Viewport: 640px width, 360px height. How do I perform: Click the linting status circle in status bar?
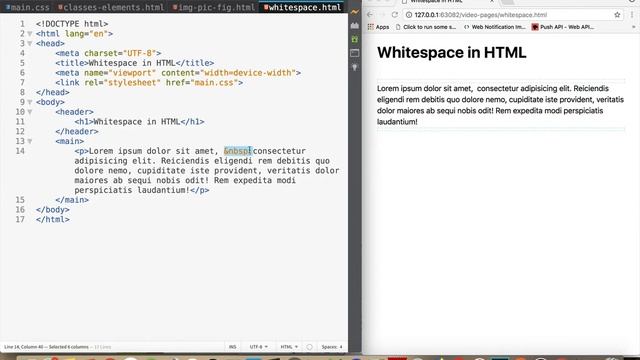(x=309, y=347)
